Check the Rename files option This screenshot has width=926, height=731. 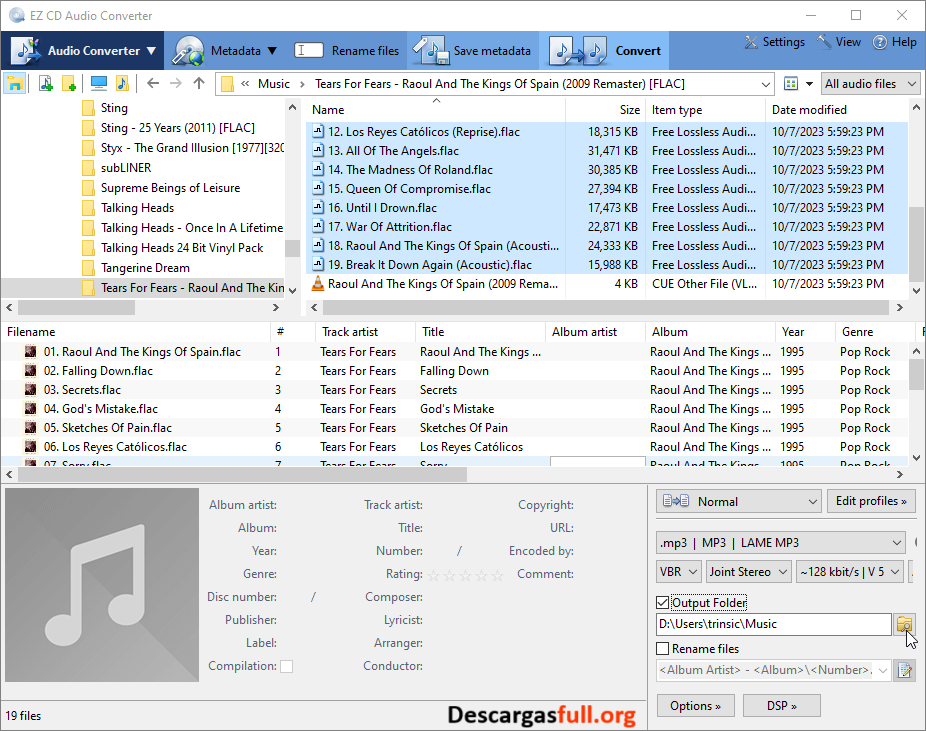tap(662, 648)
